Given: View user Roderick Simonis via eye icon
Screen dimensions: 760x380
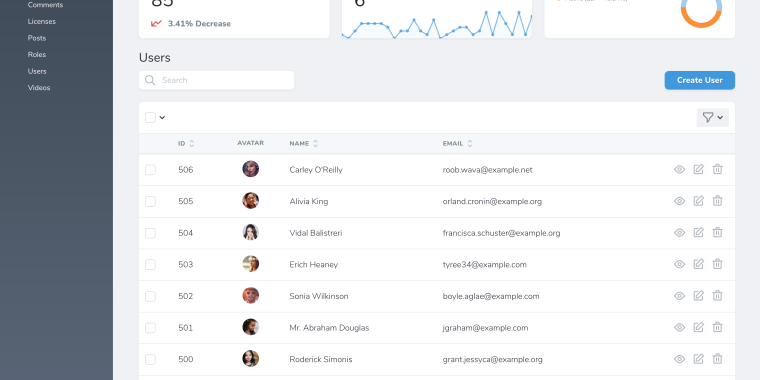Looking at the screenshot, I should (680, 359).
